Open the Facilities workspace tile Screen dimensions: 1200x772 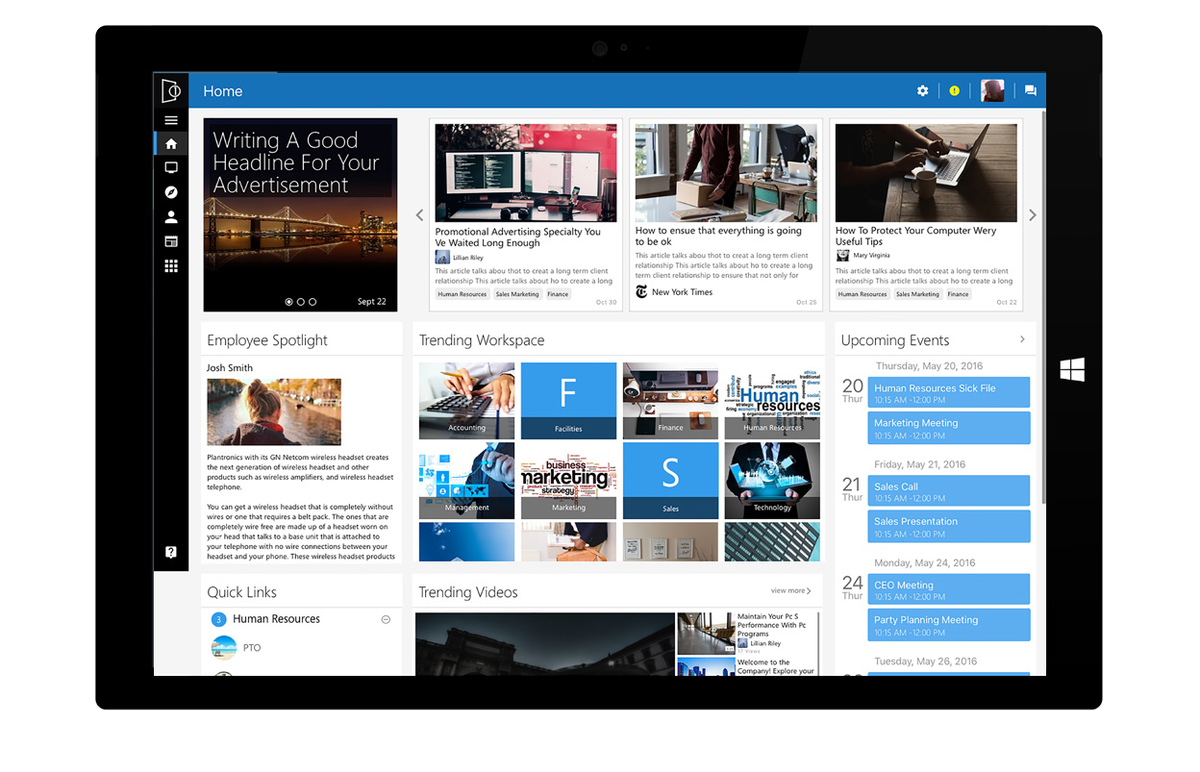[569, 400]
